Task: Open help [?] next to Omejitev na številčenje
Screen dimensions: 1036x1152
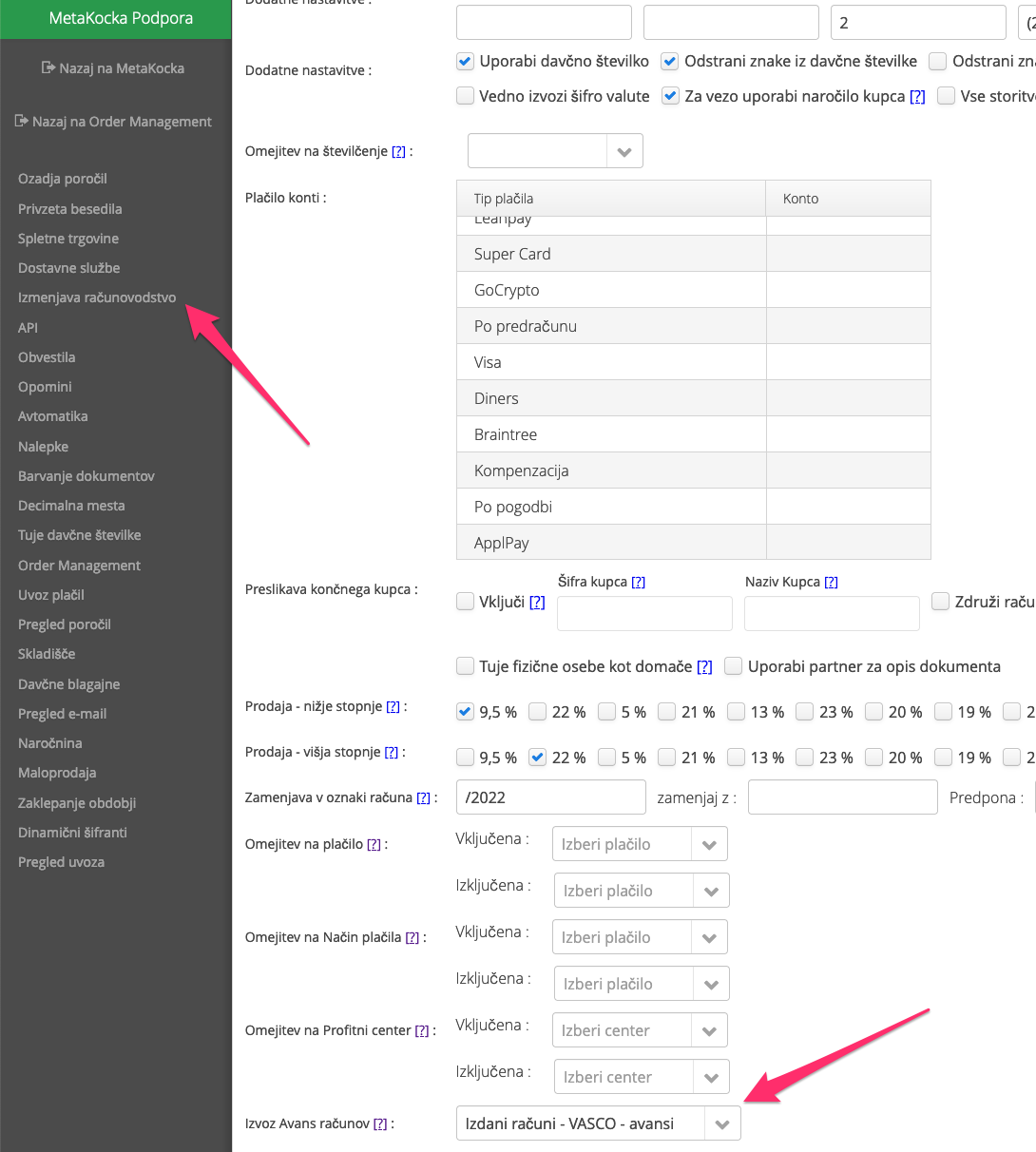Action: 398,151
